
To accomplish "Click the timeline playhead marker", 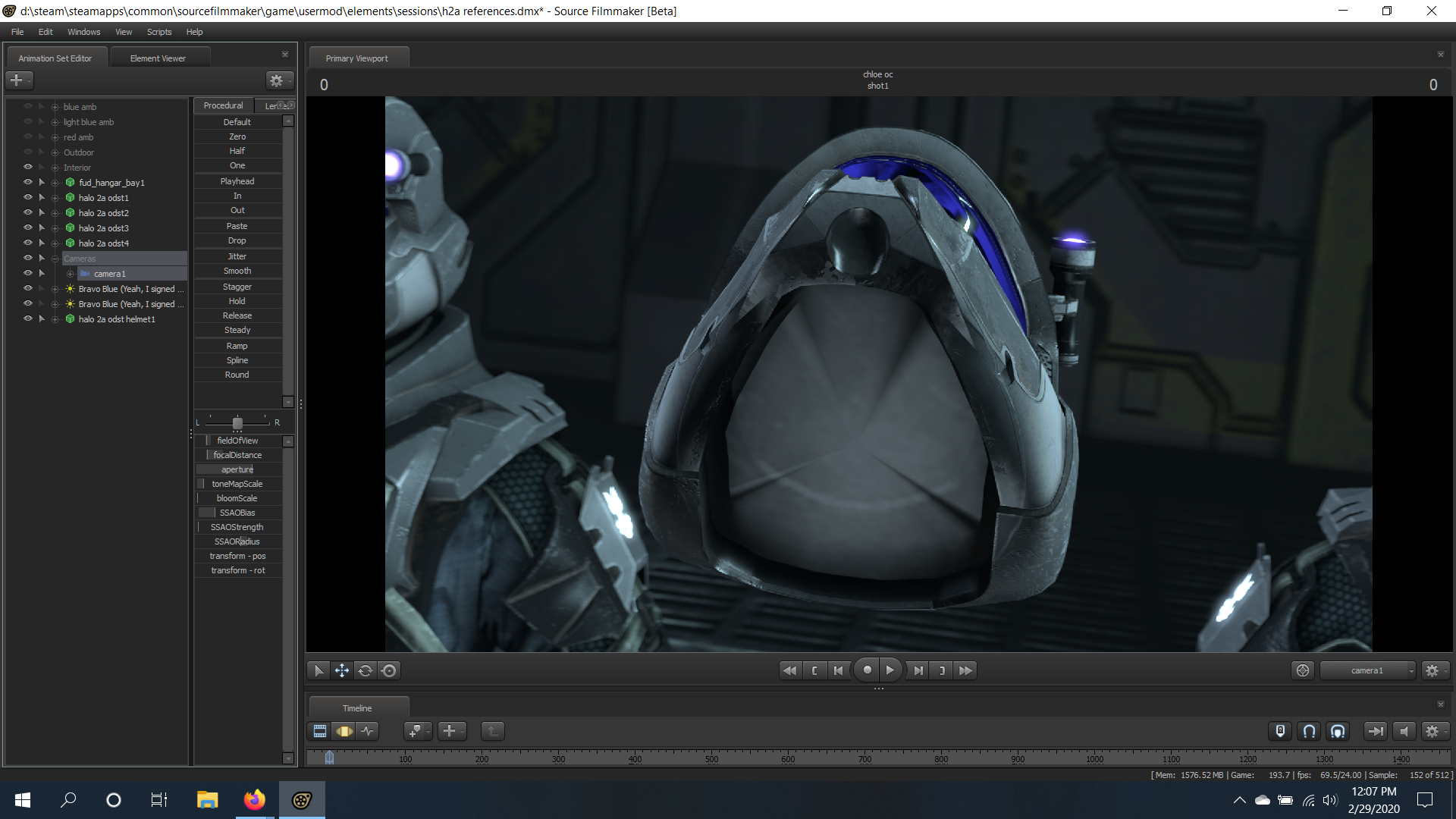I will pos(329,757).
